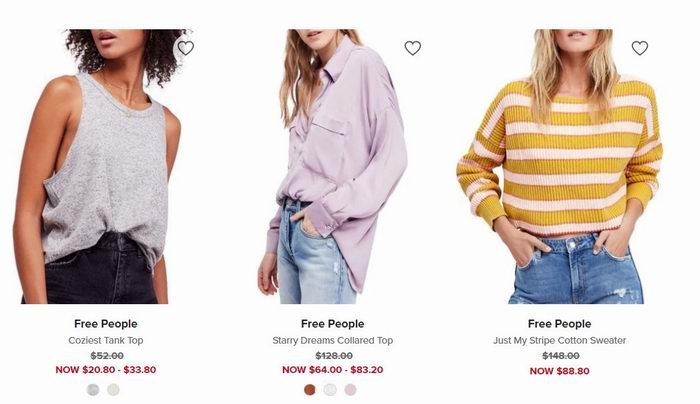Image resolution: width=700 pixels, height=404 pixels.
Task: Click the Coziest Tank Top product name
Action: click(x=106, y=340)
